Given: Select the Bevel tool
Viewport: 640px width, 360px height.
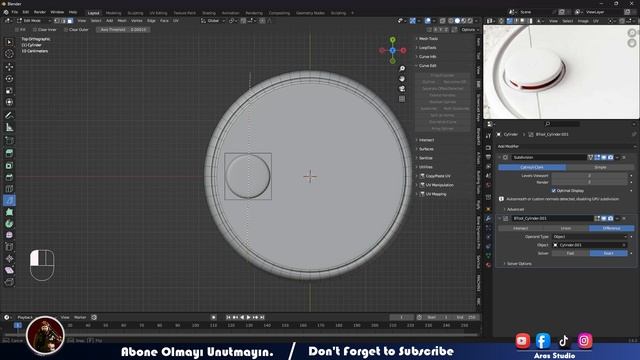Looking at the screenshot, I should [x=9, y=177].
